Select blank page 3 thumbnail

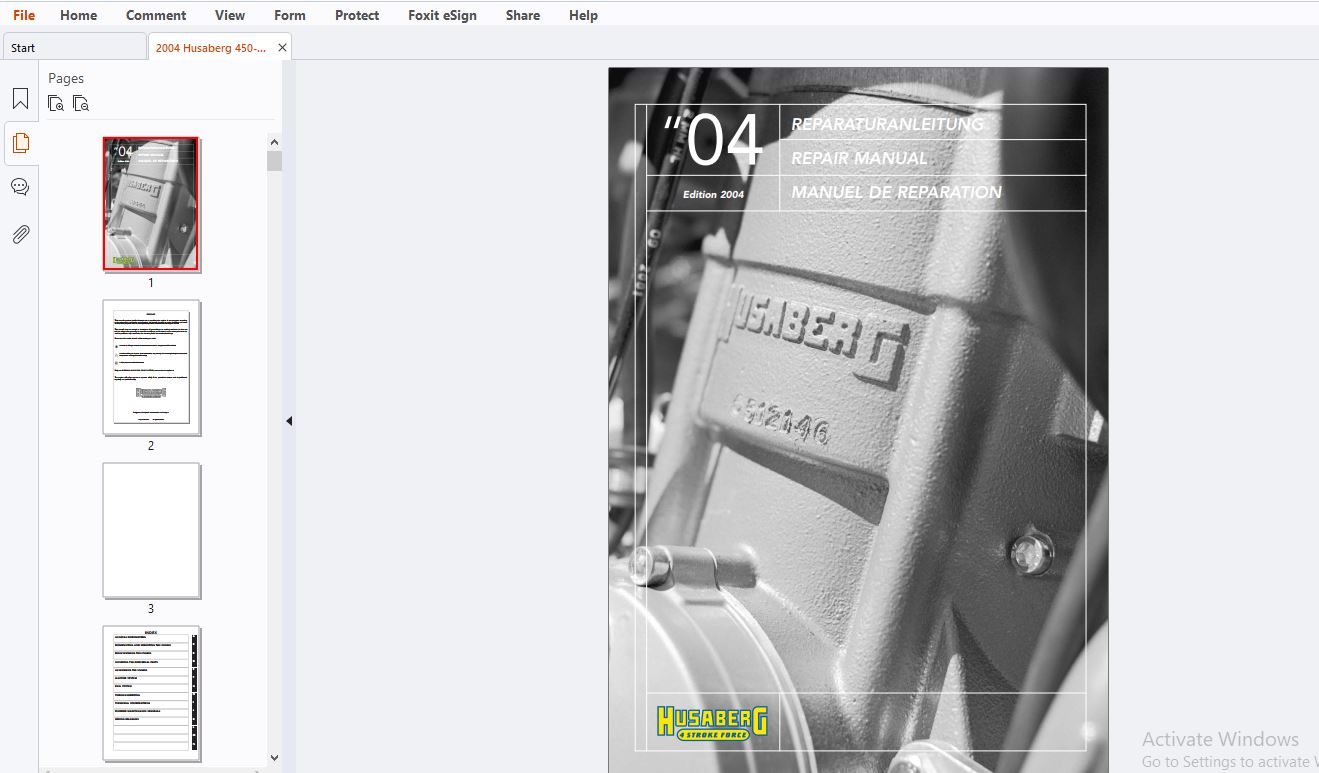tap(151, 530)
